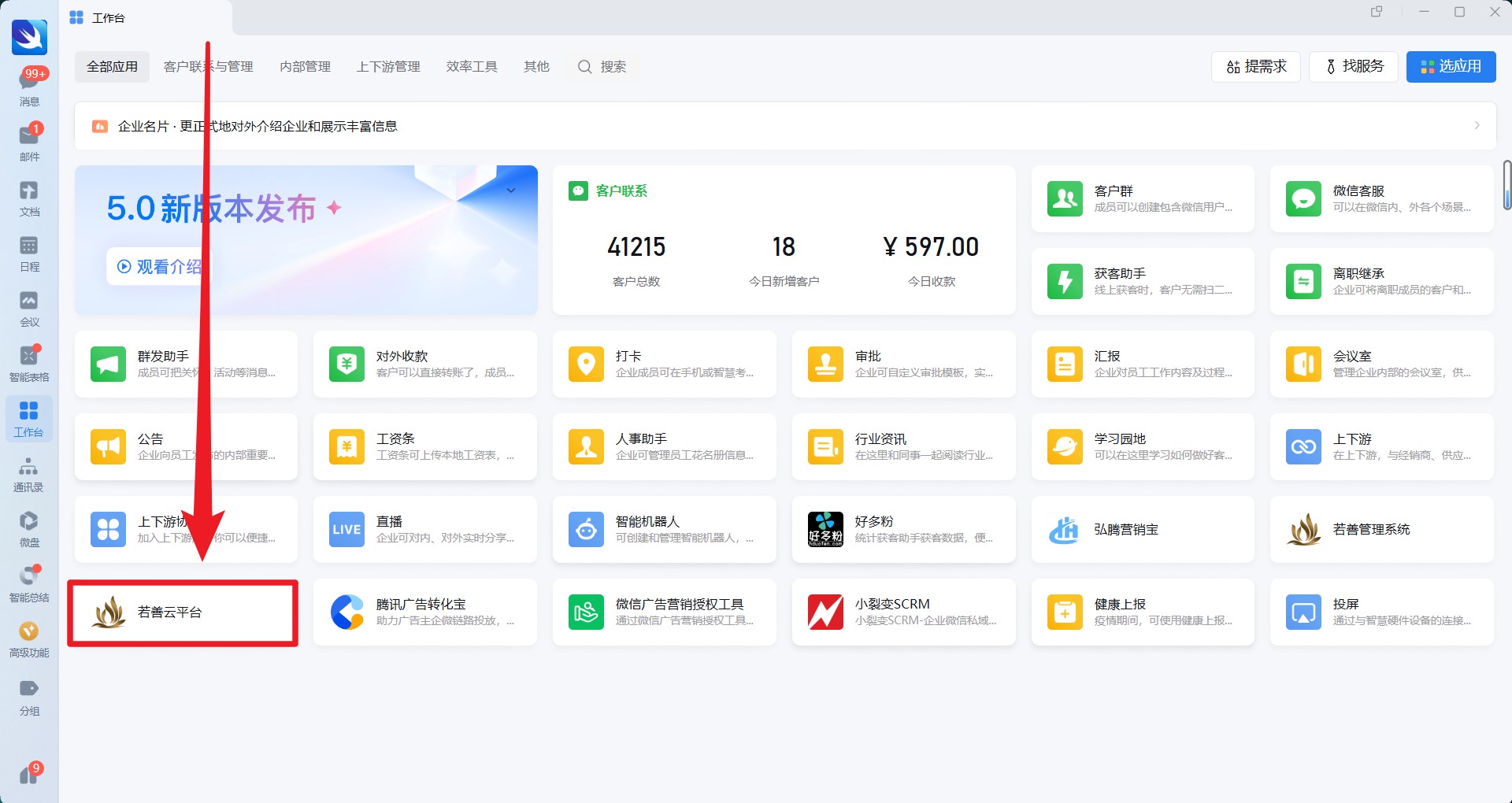Open the 公告 announcement app

186,446
